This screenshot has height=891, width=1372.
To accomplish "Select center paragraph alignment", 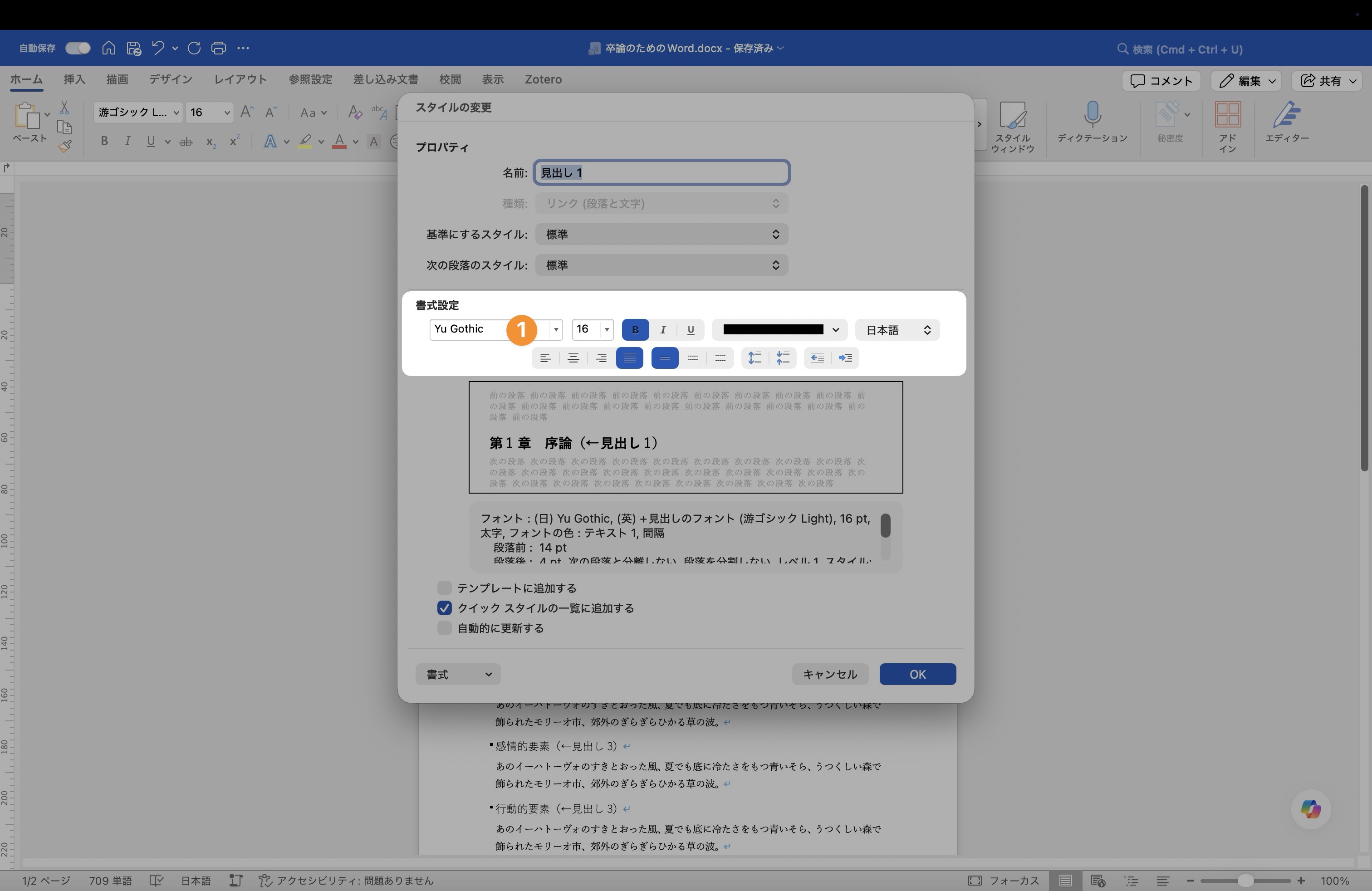I will coord(573,358).
